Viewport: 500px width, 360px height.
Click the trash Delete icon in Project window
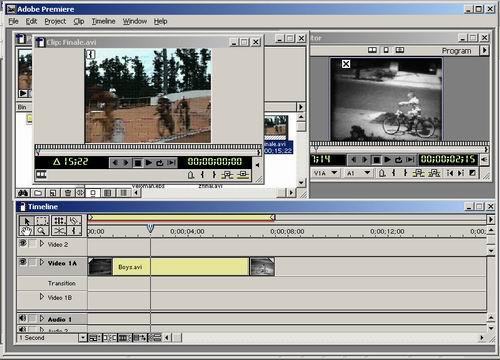[68, 193]
